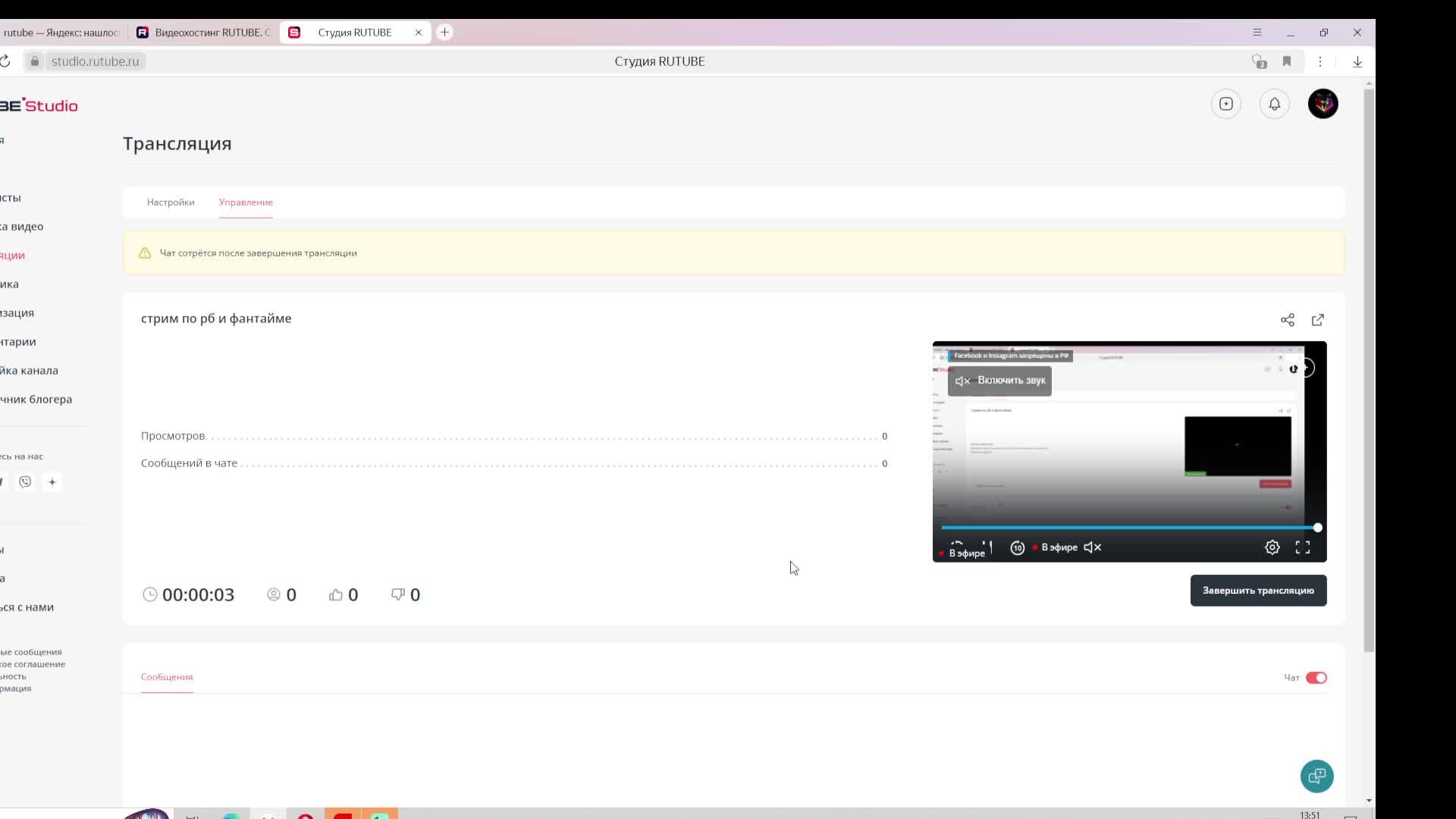
Task: Share the stream via share icon
Action: tap(1288, 320)
